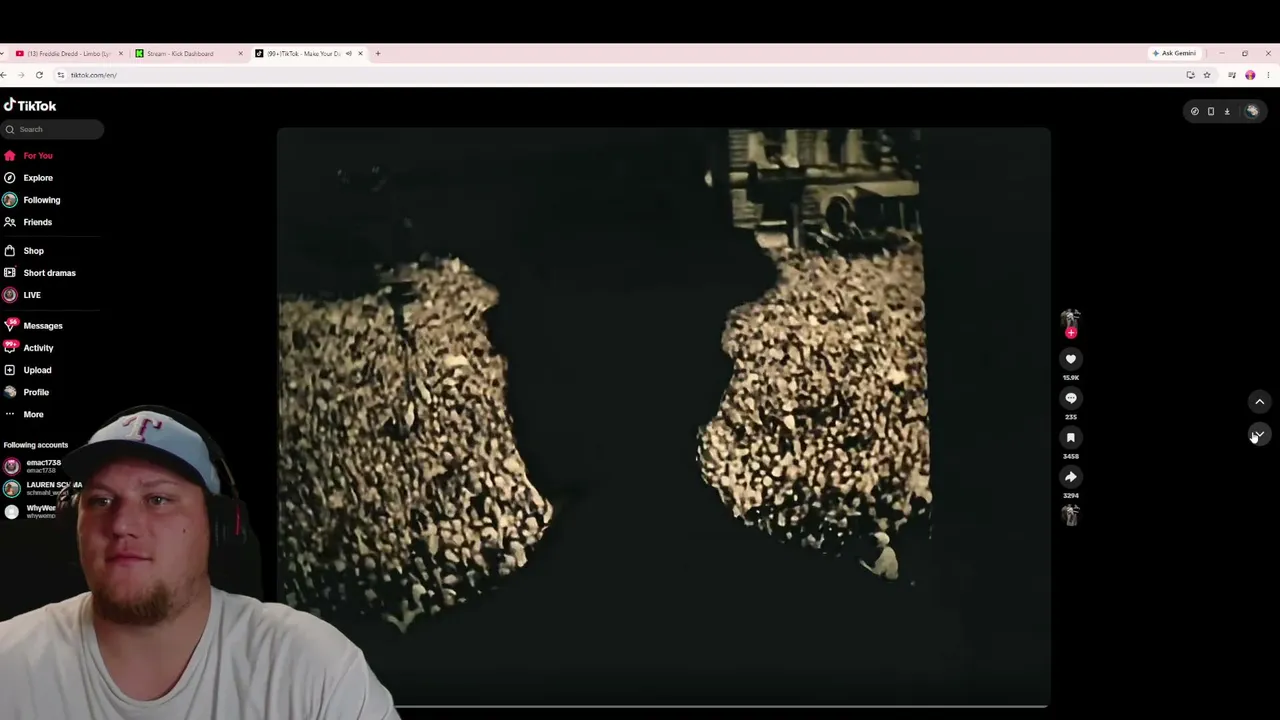Open the Chrome three-dot menu

click(x=1268, y=75)
